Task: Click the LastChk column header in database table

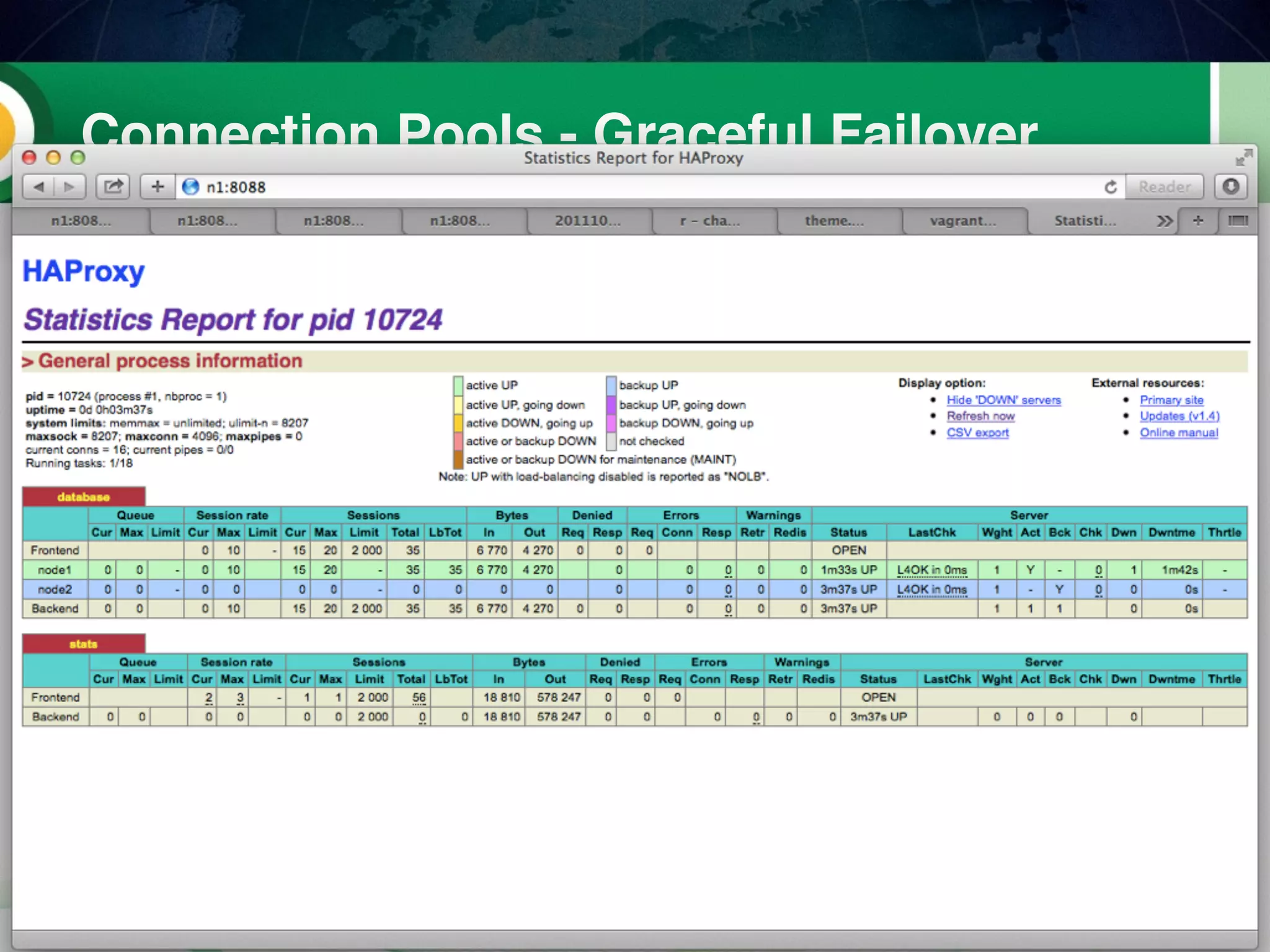Action: point(932,532)
